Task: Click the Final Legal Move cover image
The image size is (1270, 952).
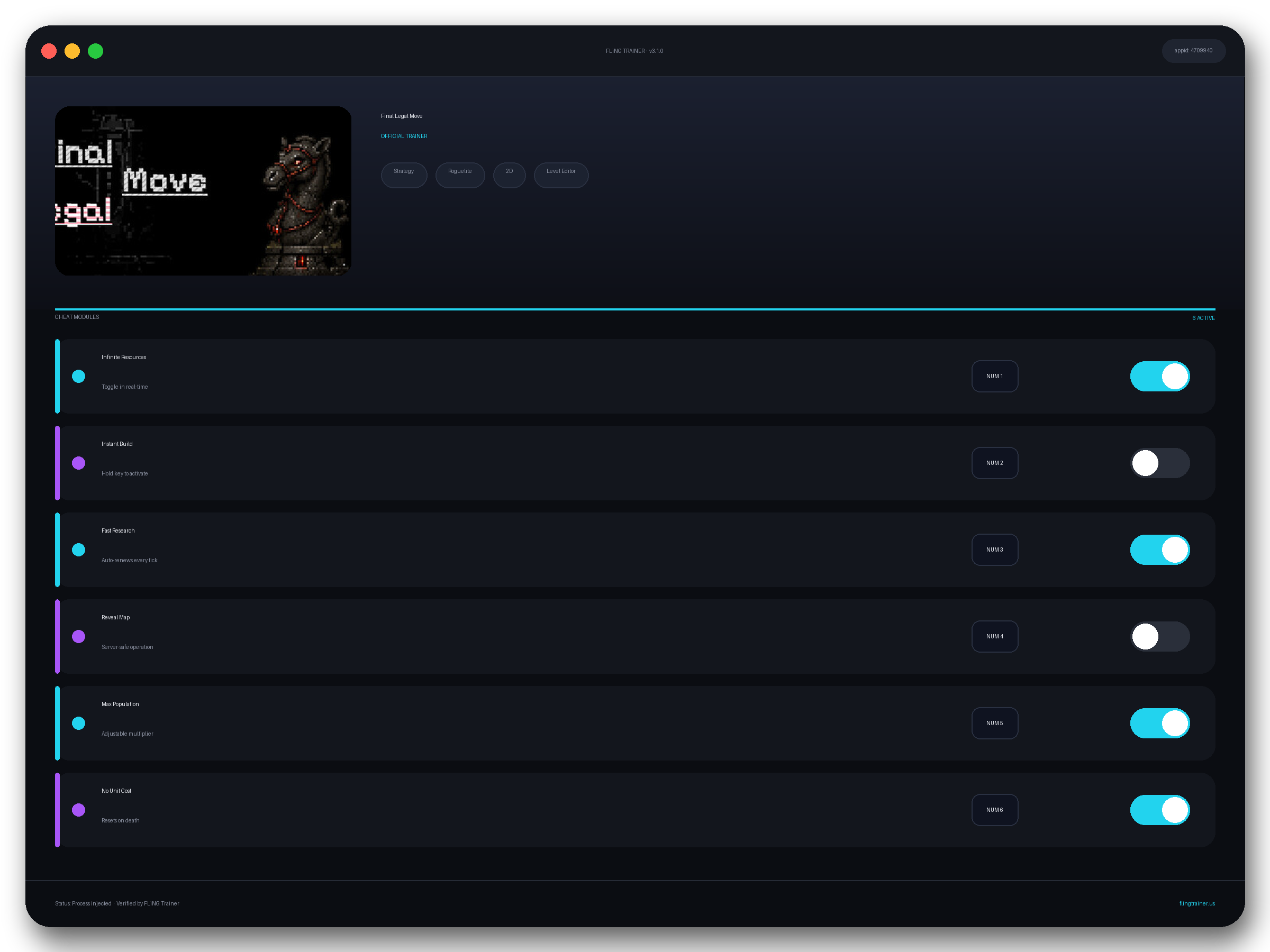Action: [203, 190]
